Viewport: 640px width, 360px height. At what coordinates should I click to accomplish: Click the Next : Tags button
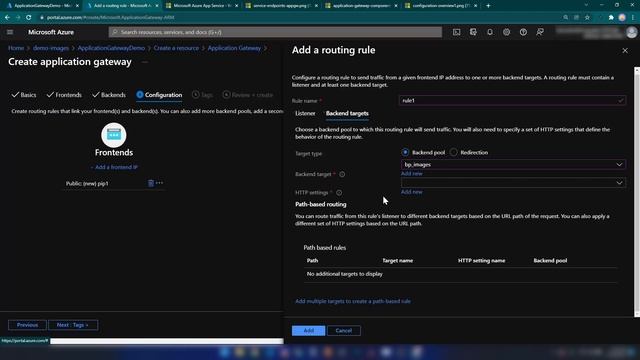(73, 325)
